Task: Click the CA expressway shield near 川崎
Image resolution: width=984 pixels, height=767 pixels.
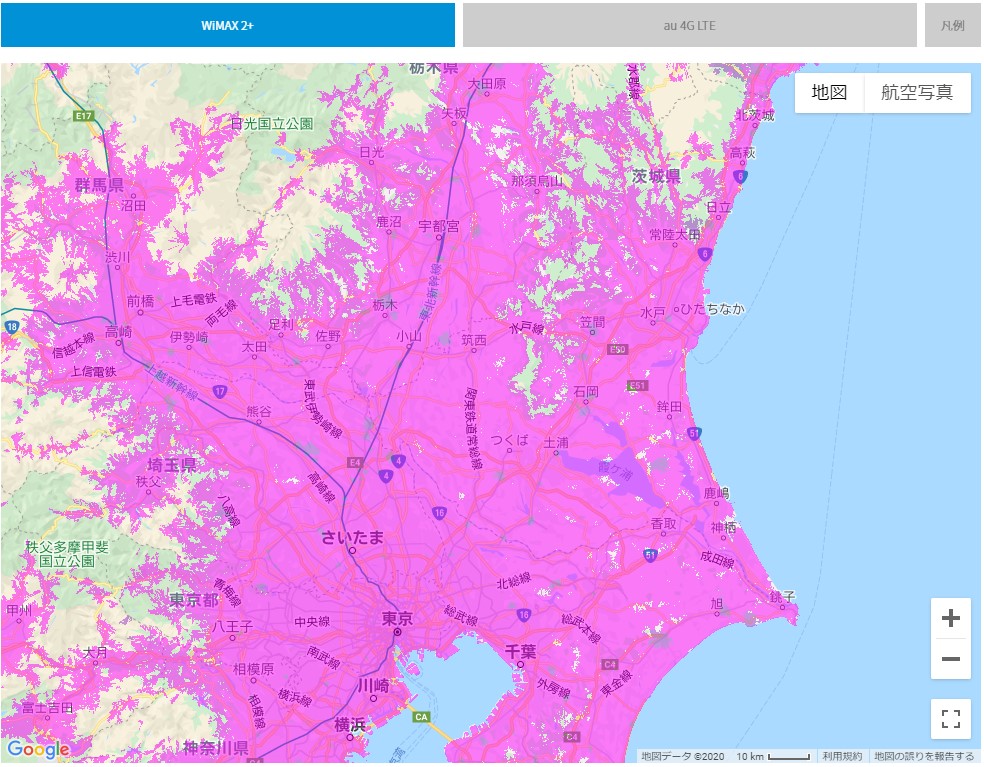Action: click(x=421, y=716)
